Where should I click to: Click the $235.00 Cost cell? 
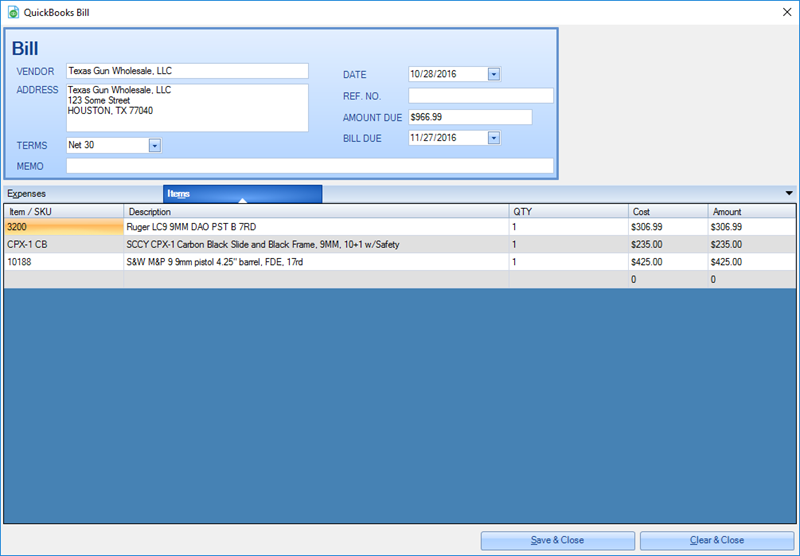(668, 244)
